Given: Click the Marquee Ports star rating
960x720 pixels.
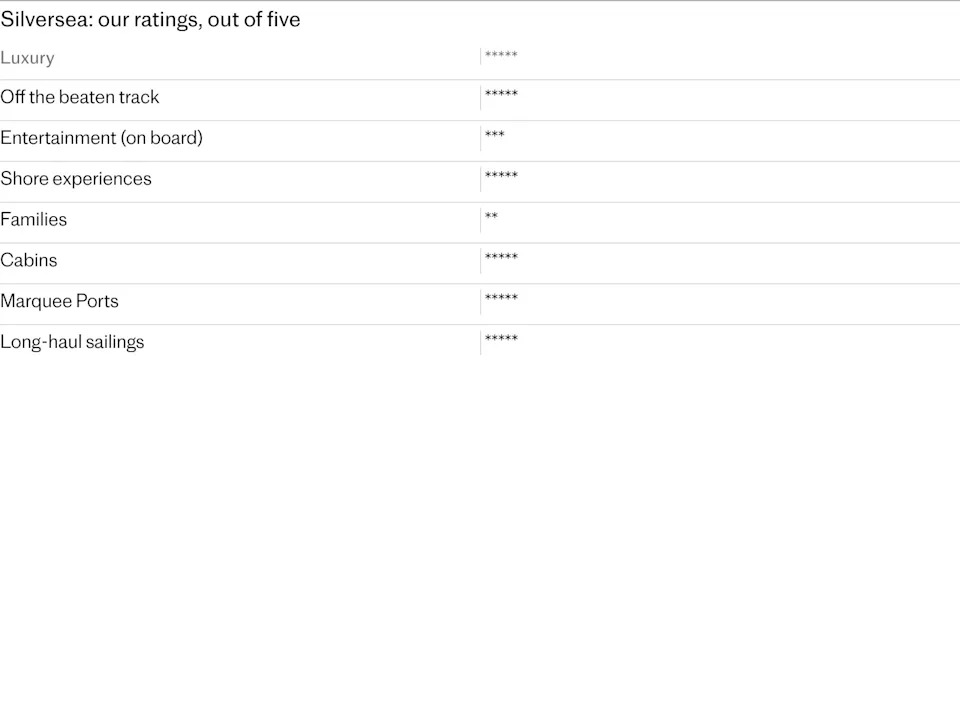Looking at the screenshot, I should [501, 298].
